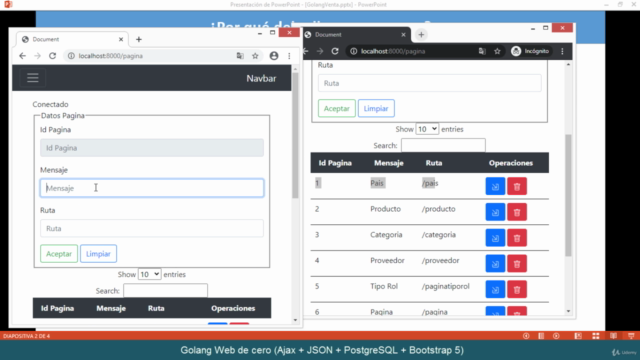Viewport: 640px width, 360px height.
Task: Select Proveedor message cell
Action: 387,260
